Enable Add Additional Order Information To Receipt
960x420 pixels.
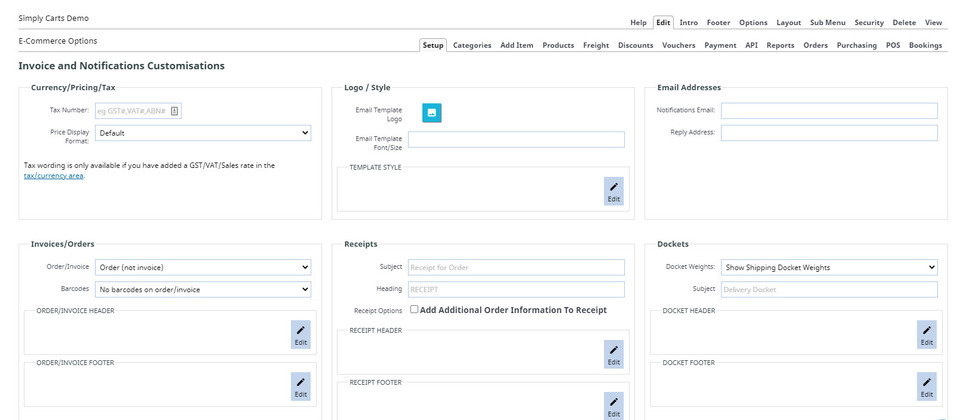[x=414, y=310]
